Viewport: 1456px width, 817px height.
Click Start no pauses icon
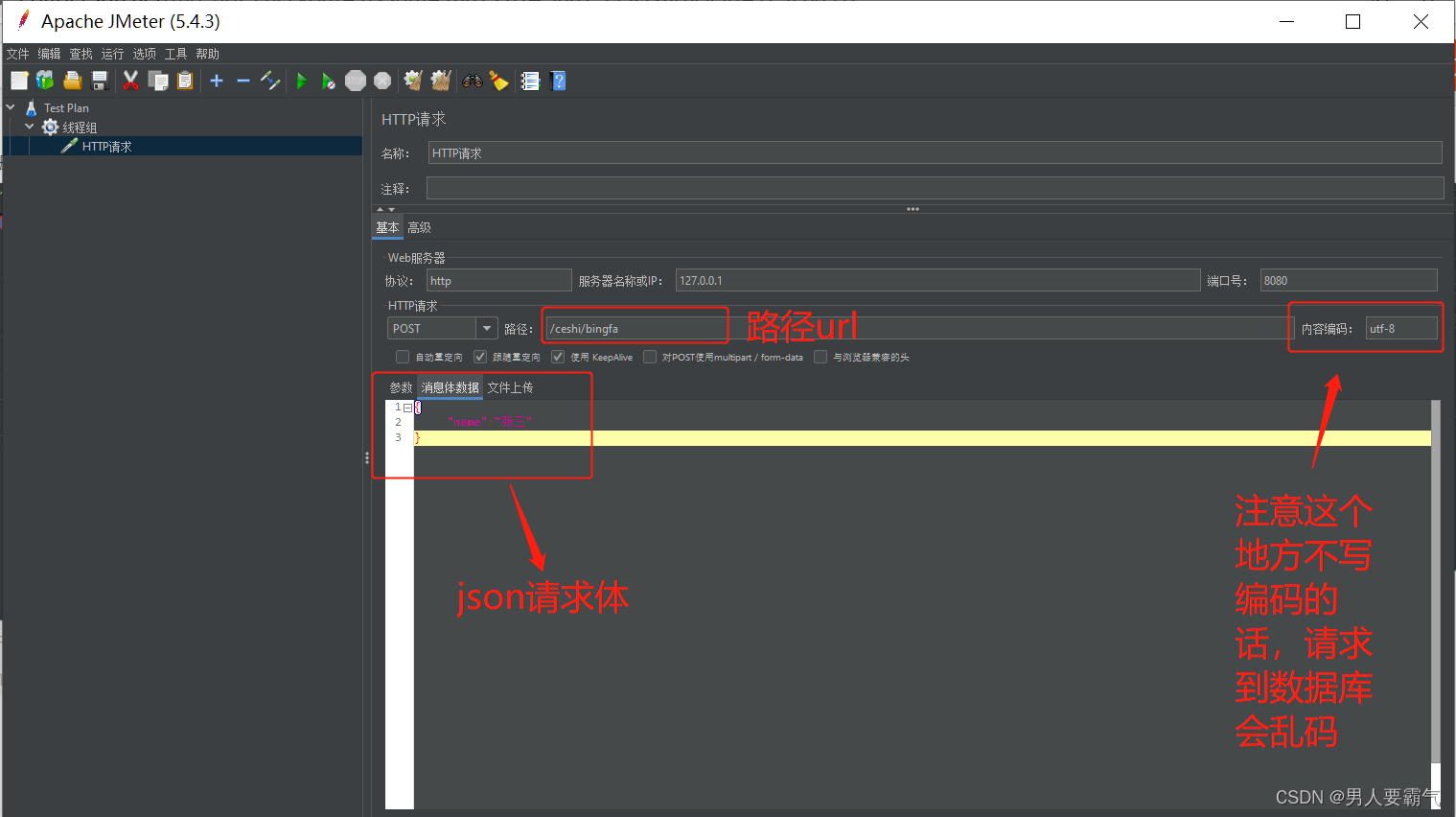click(329, 81)
